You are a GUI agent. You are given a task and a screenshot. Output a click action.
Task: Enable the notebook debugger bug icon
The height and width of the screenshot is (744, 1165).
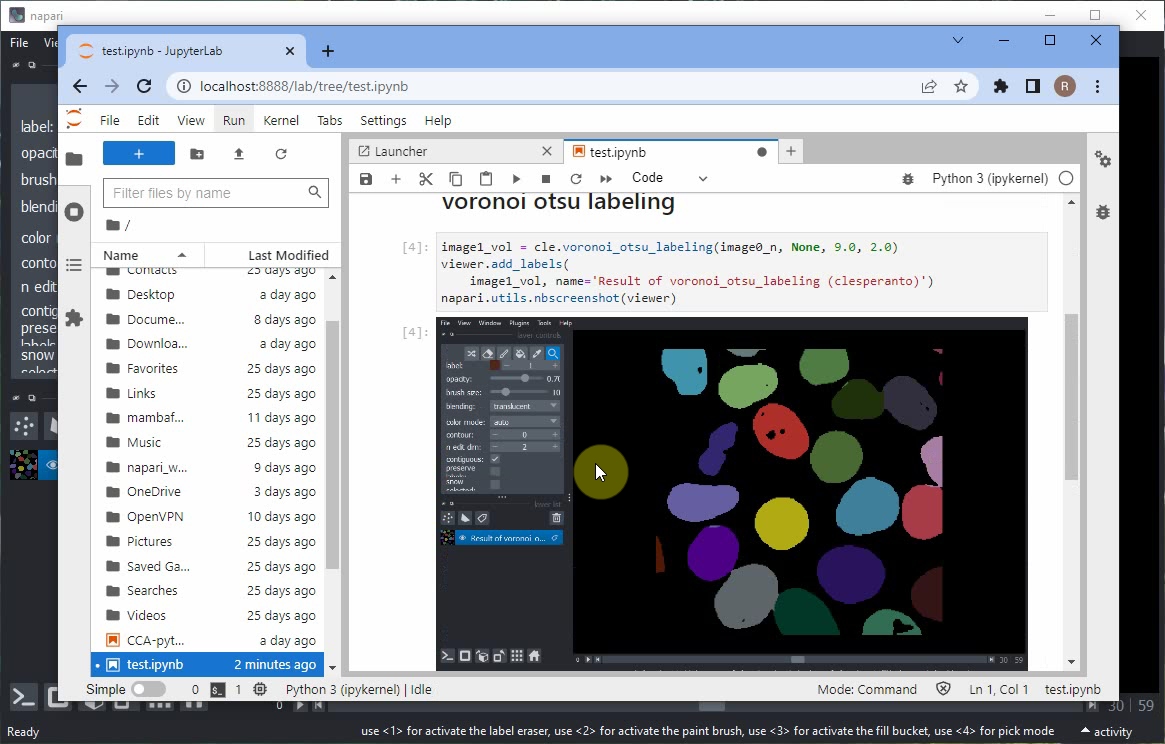tap(908, 179)
